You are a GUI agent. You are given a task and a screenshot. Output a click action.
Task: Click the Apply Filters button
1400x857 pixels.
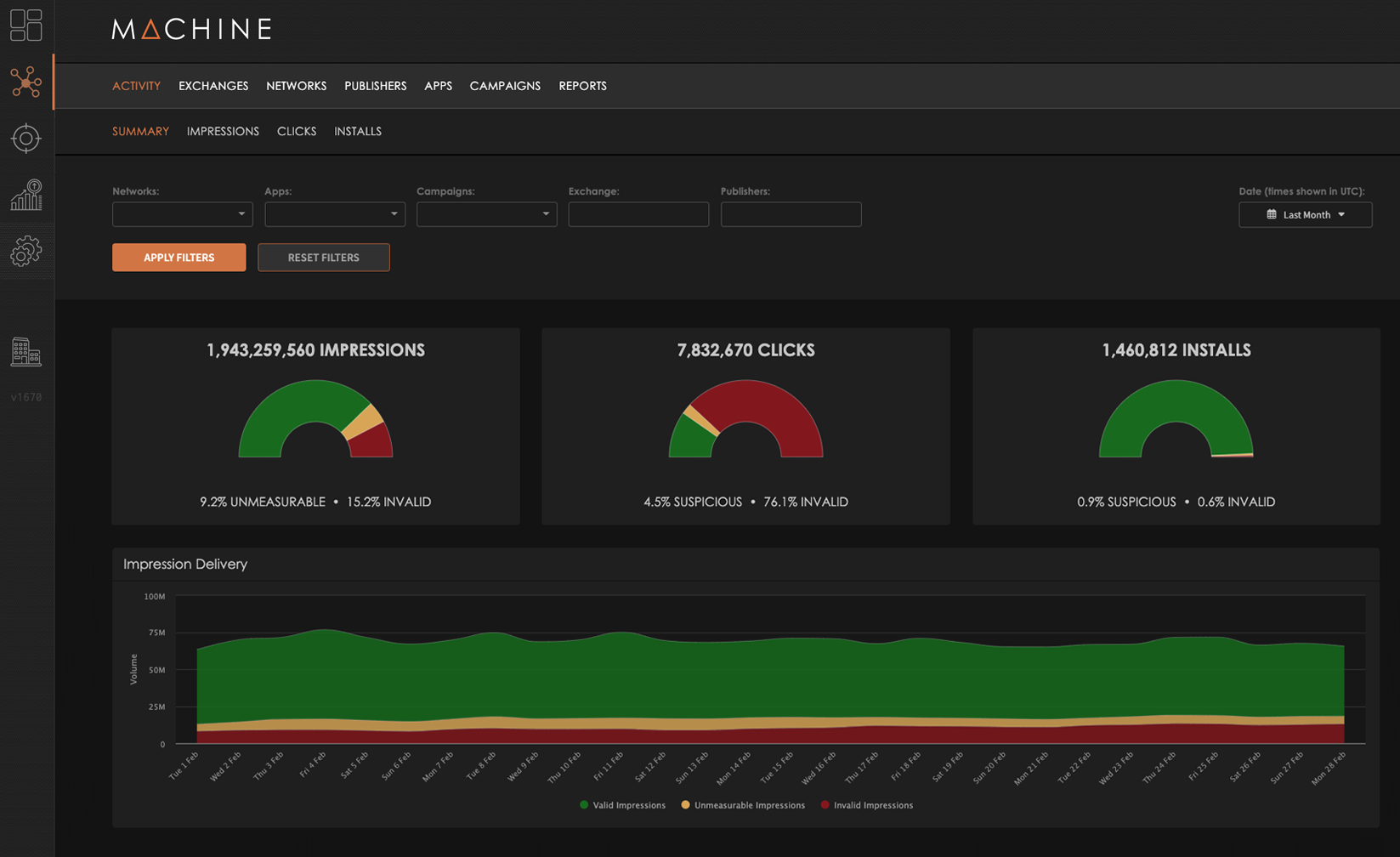pyautogui.click(x=179, y=258)
